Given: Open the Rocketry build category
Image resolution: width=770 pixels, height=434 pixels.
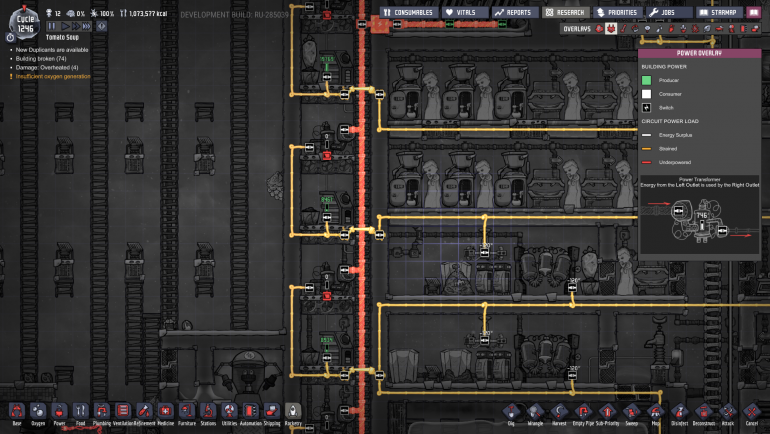Looking at the screenshot, I should click(x=293, y=411).
